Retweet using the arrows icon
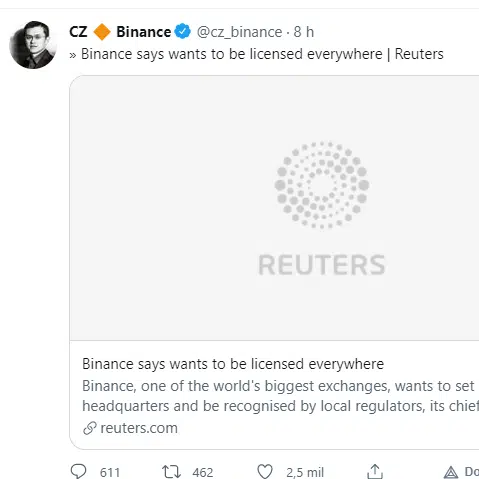 [171, 472]
